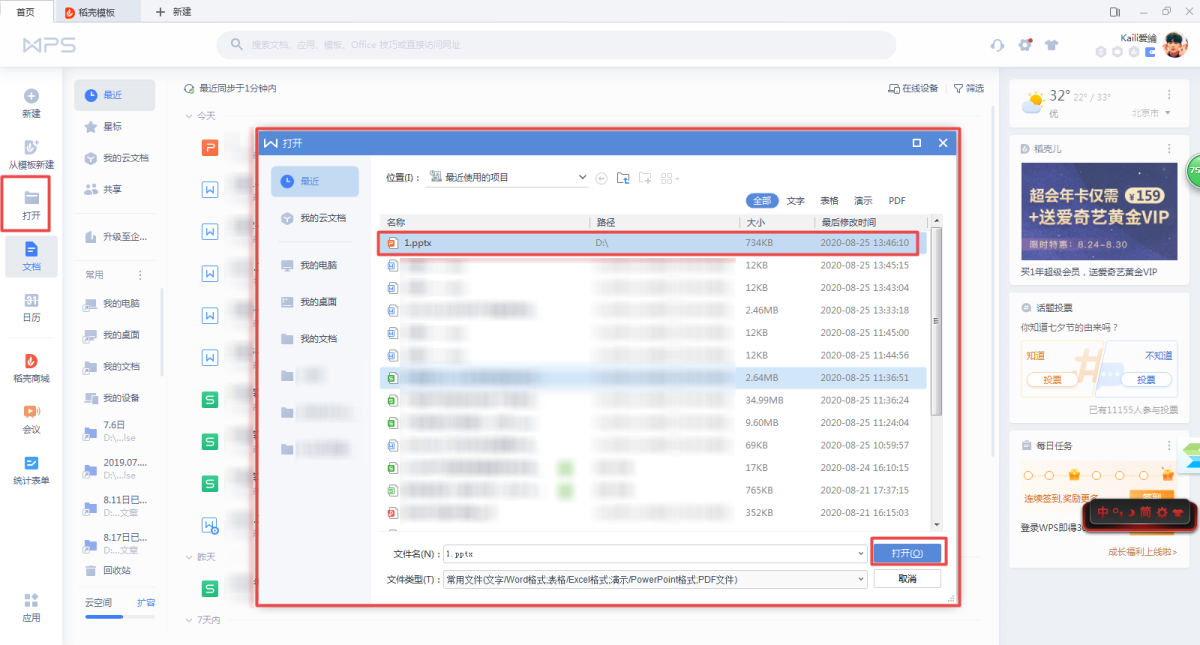Click the go-up-one-level folder icon in dialog
1200x645 pixels.
coord(623,178)
